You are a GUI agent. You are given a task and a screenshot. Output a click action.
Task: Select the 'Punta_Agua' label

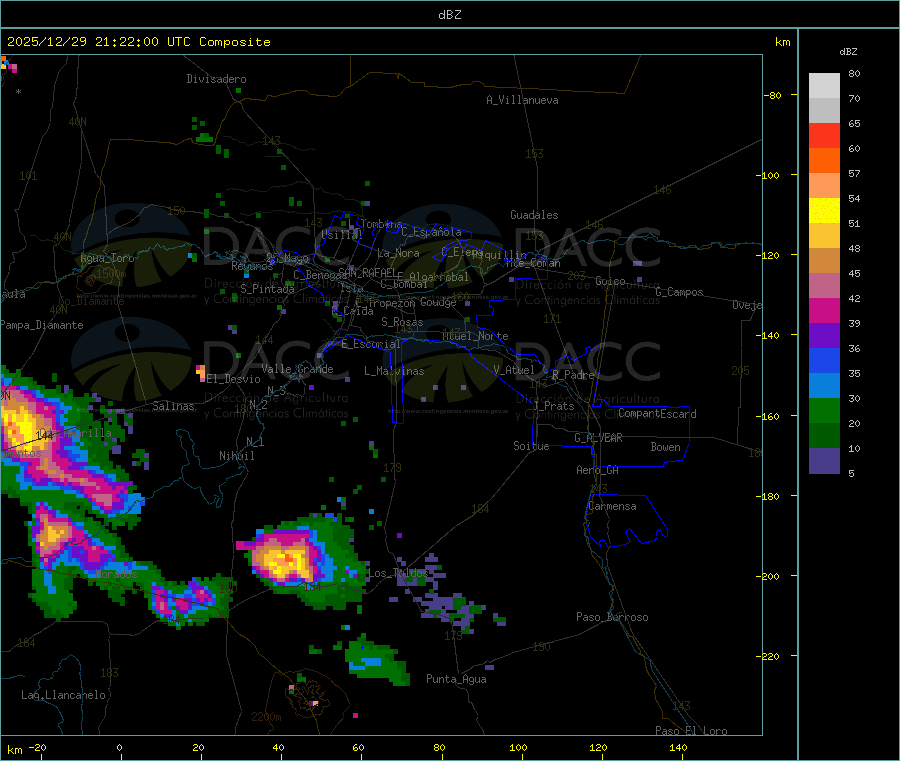456,679
